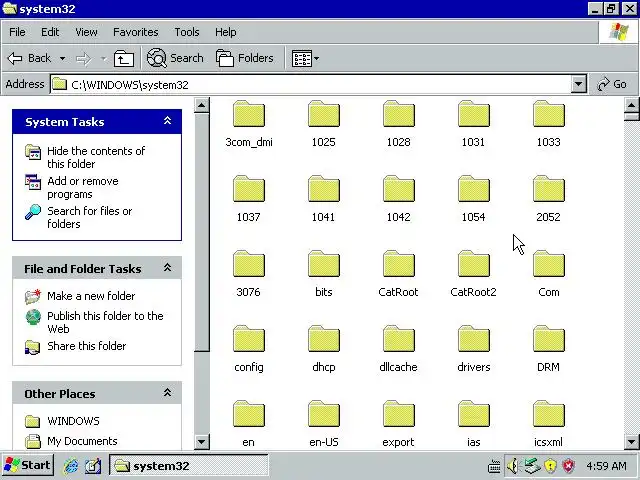
Task: Select the dhcp folder icon
Action: pyautogui.click(x=324, y=339)
